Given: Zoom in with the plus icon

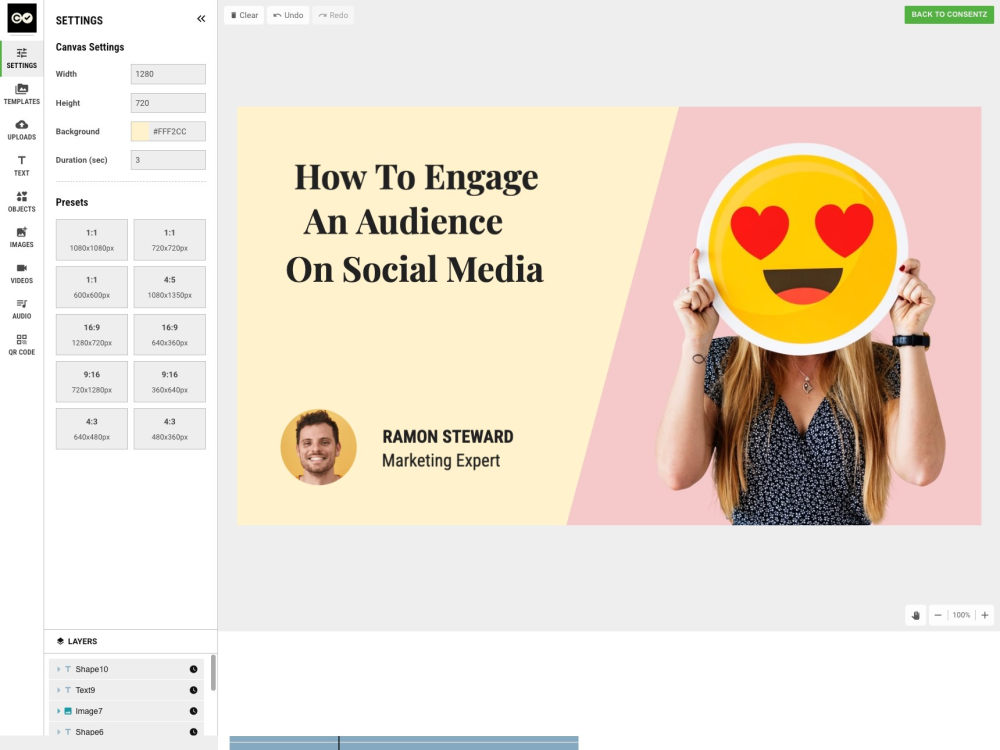Looking at the screenshot, I should coord(985,615).
